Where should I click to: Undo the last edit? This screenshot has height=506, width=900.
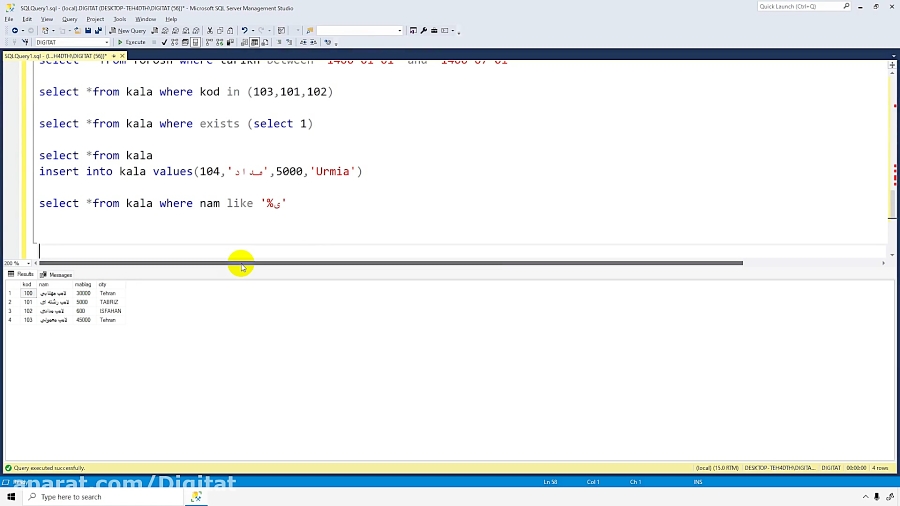coord(244,30)
